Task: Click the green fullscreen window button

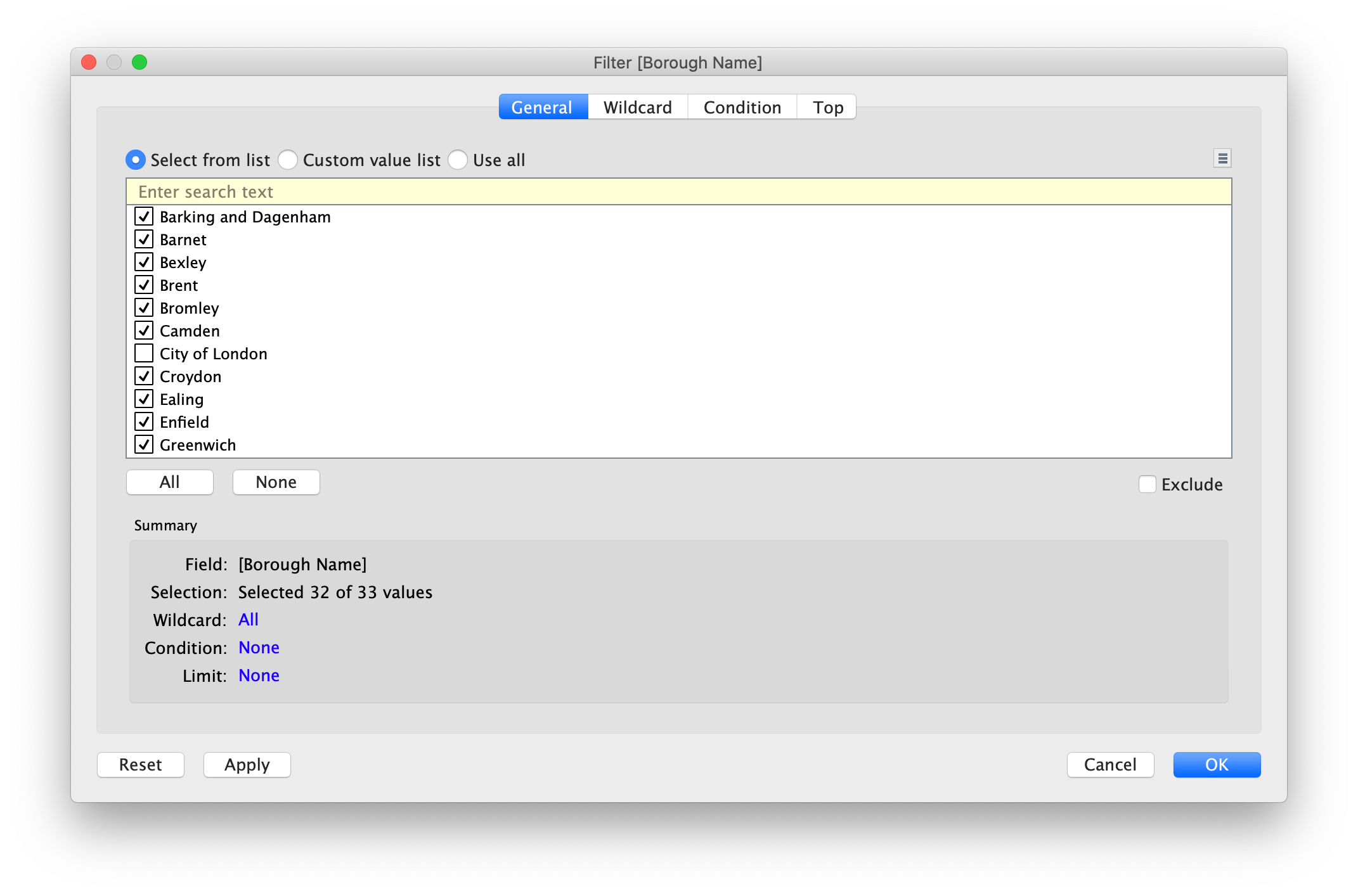Action: (x=139, y=62)
